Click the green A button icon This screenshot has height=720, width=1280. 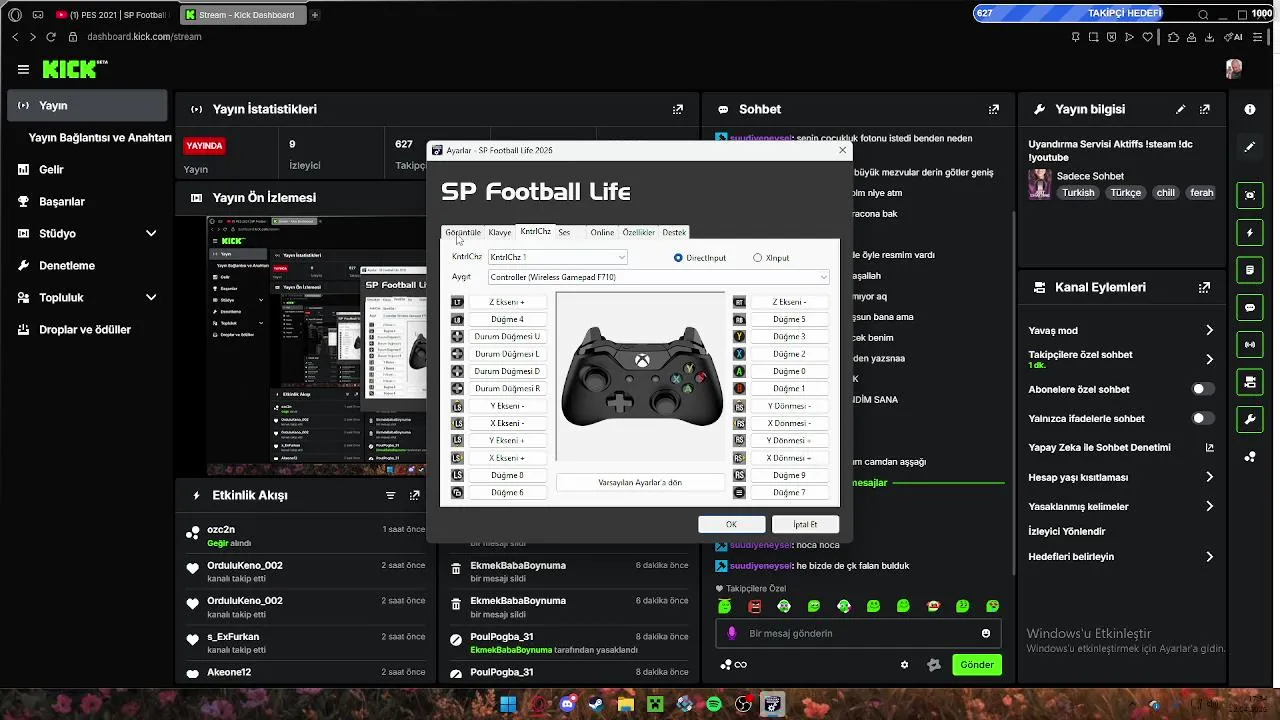pos(740,371)
